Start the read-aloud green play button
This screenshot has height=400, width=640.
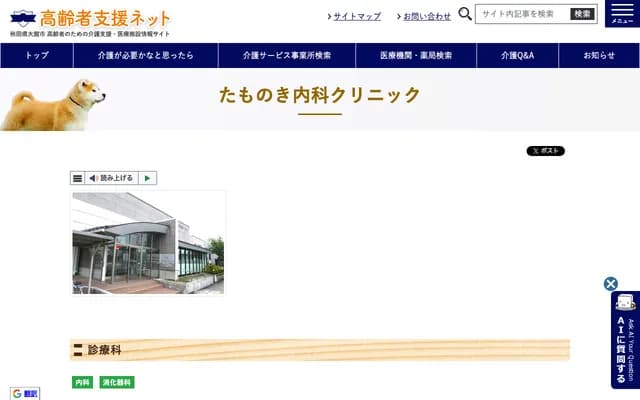pyautogui.click(x=147, y=178)
